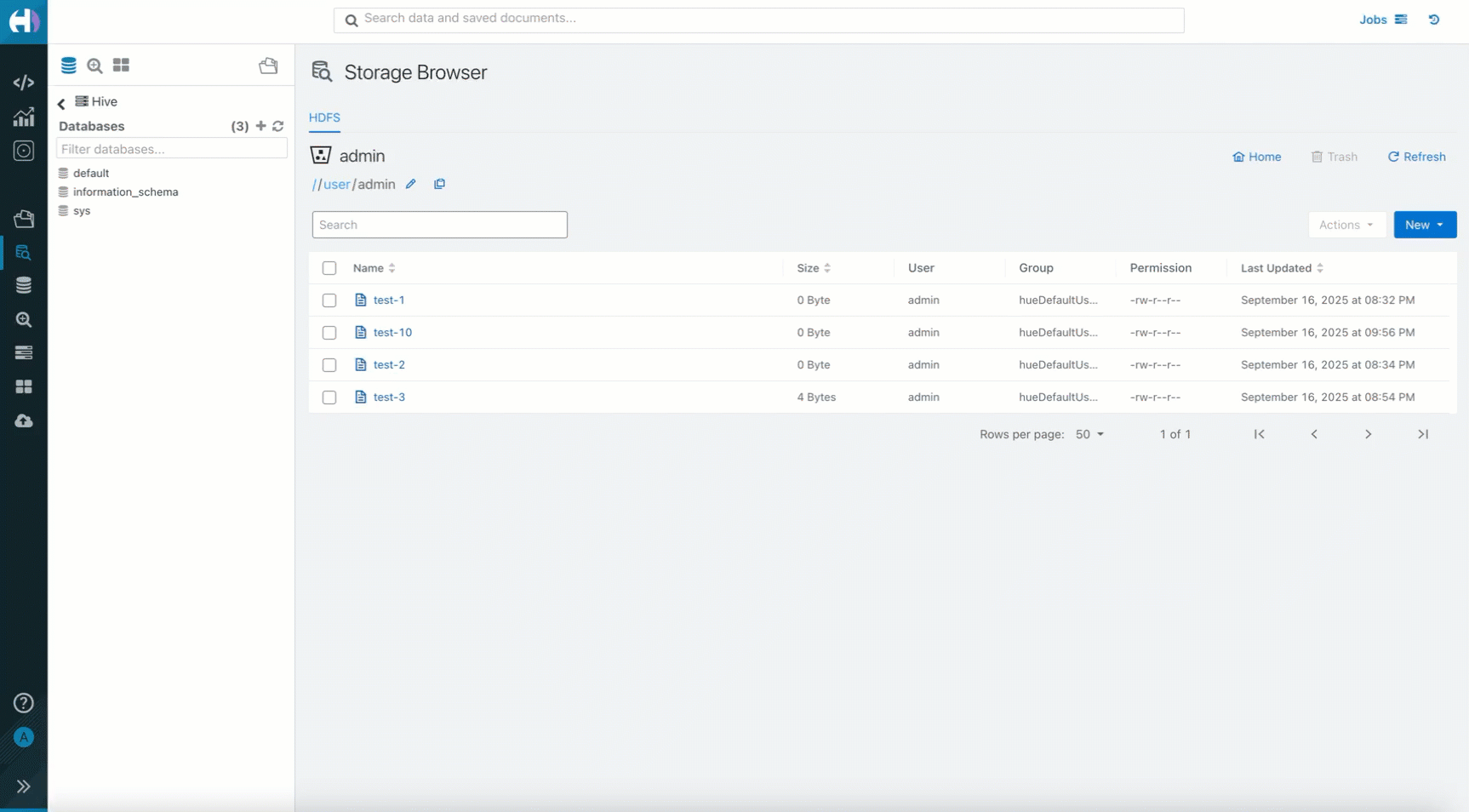1469x812 pixels.
Task: Click the Home button
Action: tap(1257, 157)
